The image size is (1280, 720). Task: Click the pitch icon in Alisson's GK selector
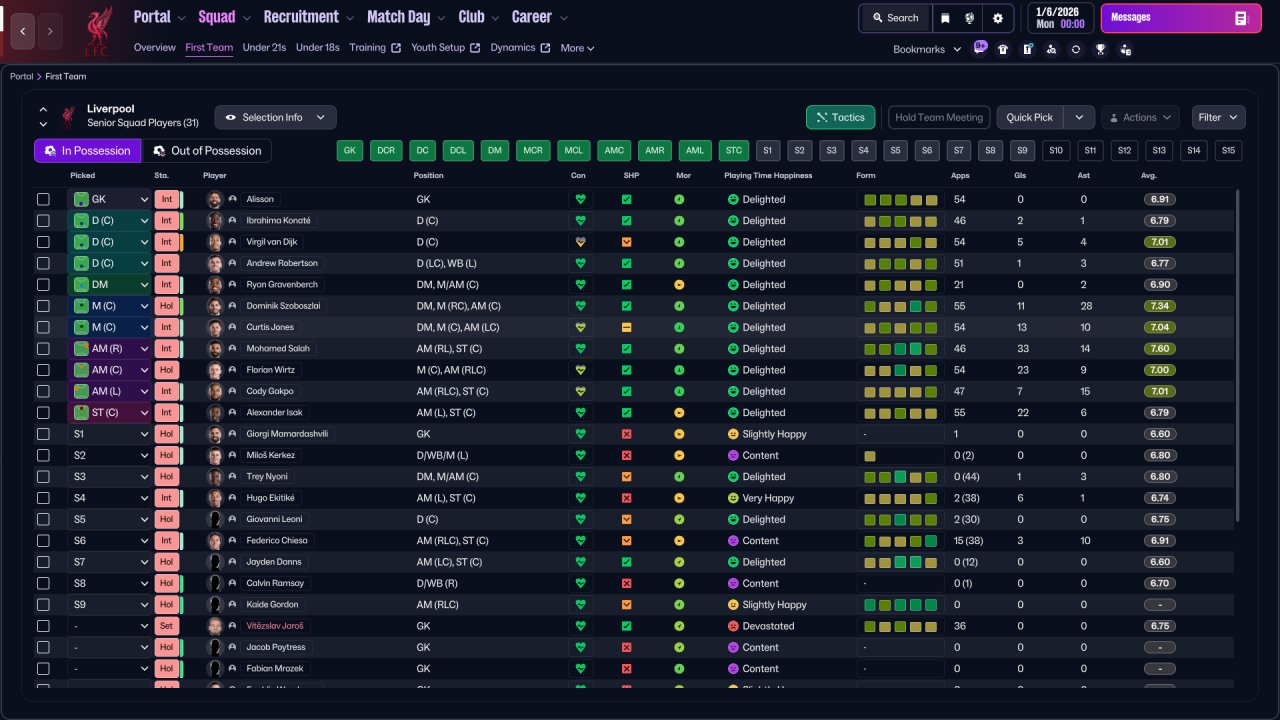[x=81, y=199]
